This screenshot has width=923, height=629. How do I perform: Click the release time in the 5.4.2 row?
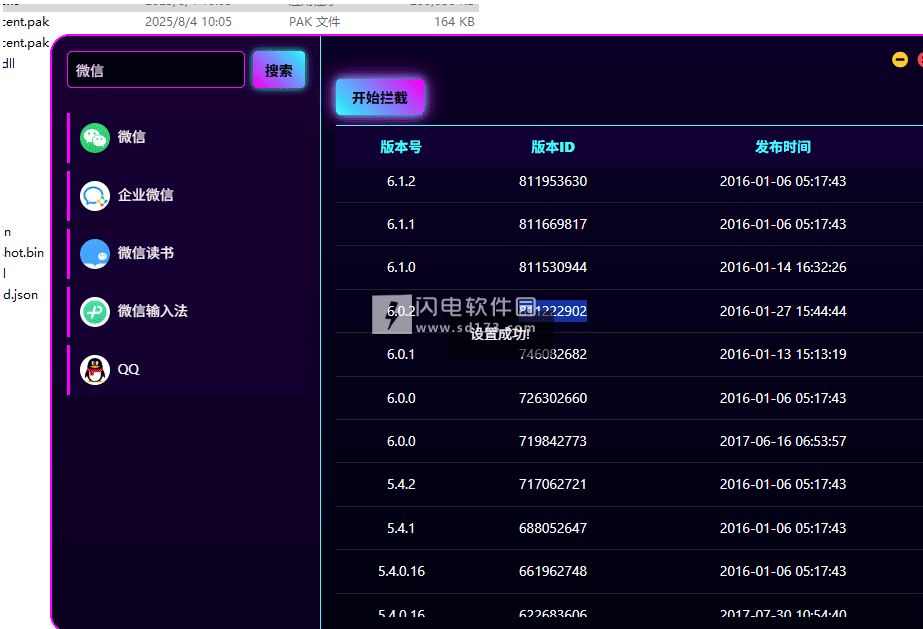point(783,484)
